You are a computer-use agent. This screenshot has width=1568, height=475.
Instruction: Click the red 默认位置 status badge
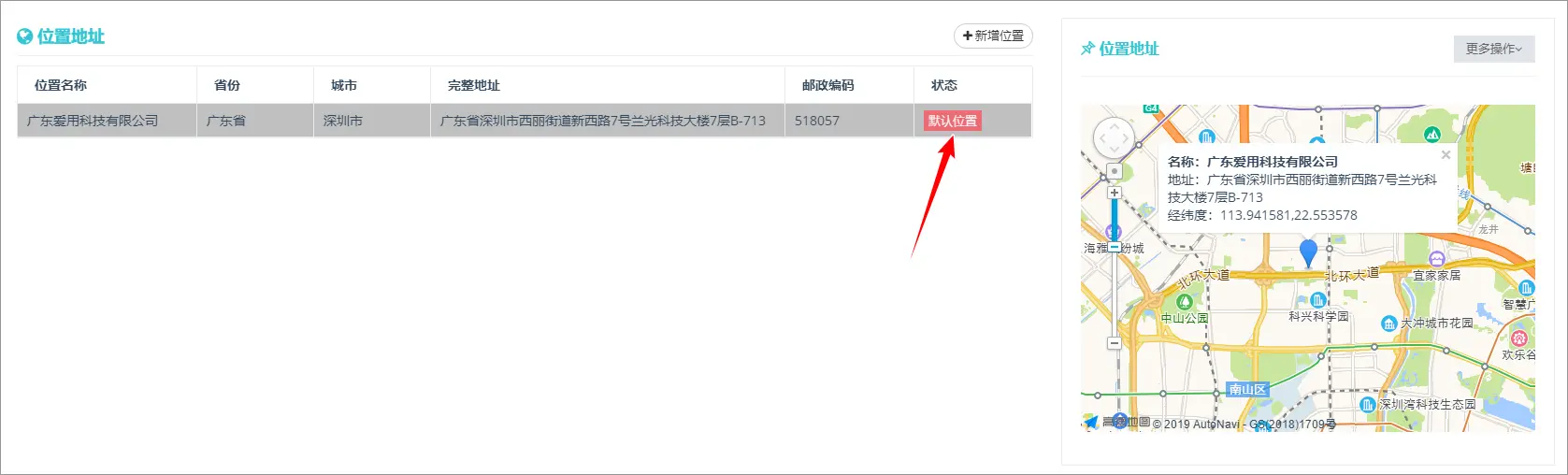(x=952, y=121)
